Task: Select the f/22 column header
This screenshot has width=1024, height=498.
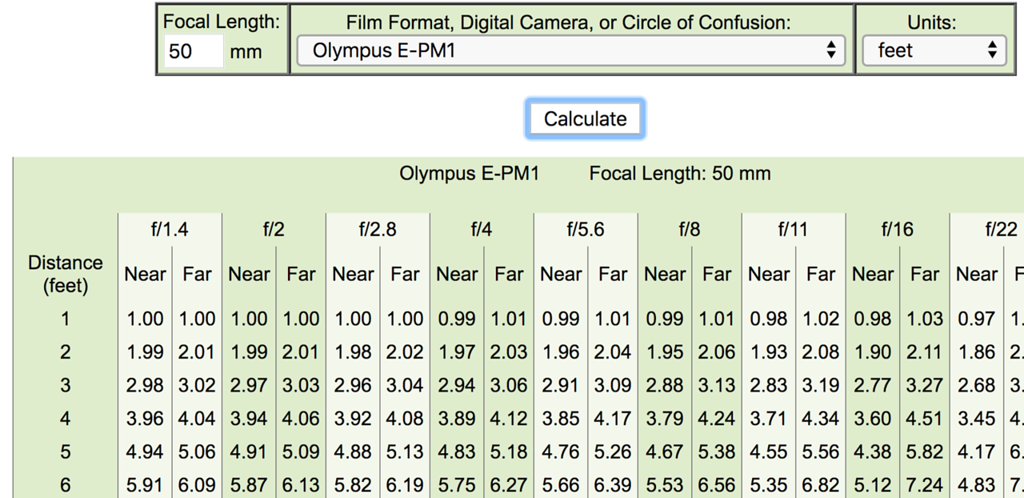Action: tap(1000, 229)
